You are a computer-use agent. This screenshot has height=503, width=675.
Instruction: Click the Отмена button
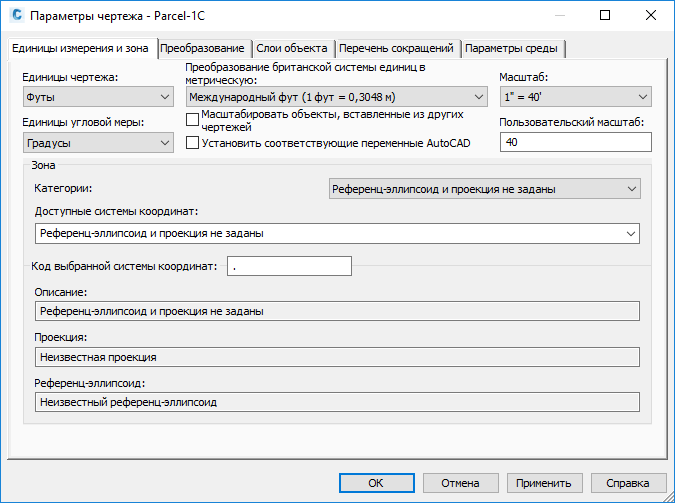(461, 483)
